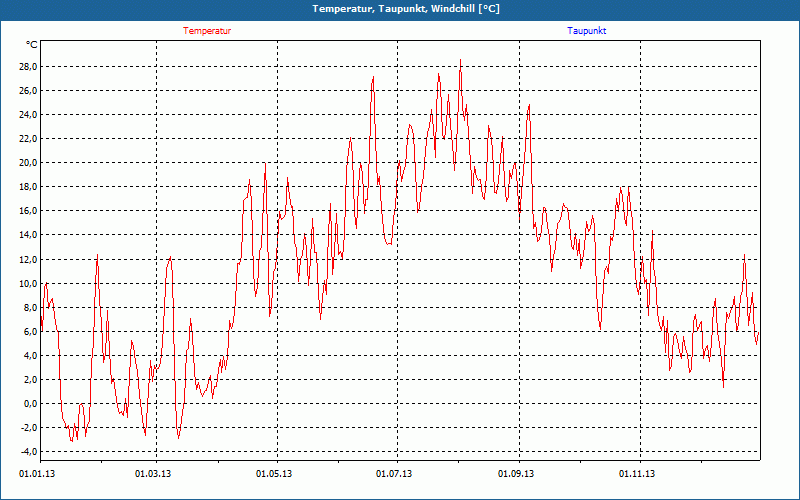Click the 01.11.13 date label
This screenshot has width=800, height=500.
[x=637, y=474]
